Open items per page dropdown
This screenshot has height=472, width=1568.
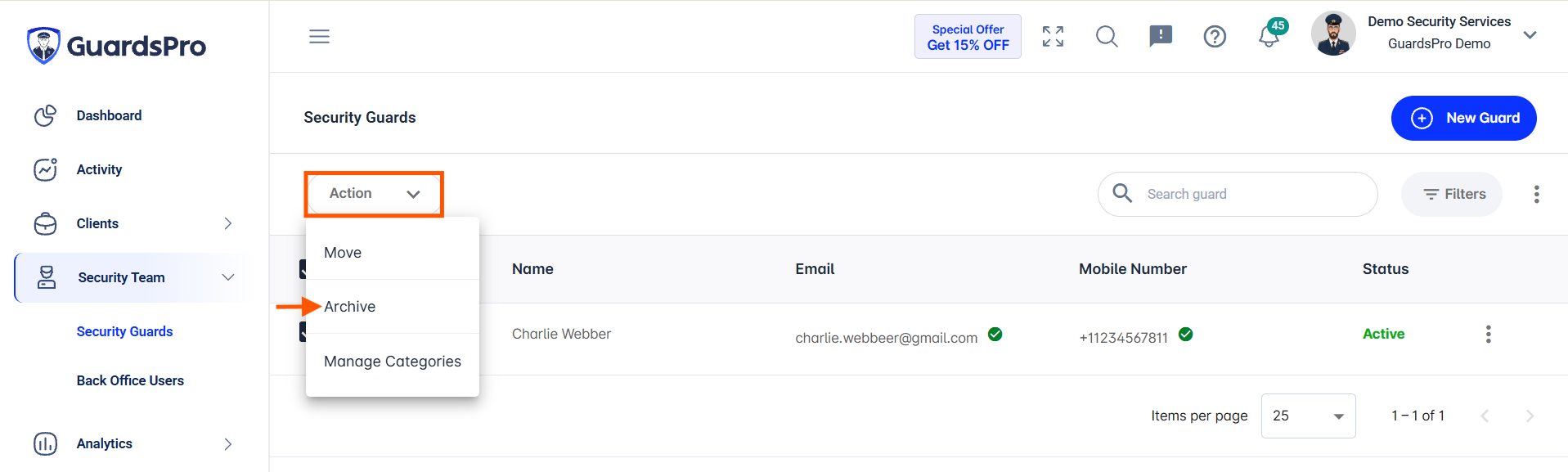click(x=1308, y=416)
